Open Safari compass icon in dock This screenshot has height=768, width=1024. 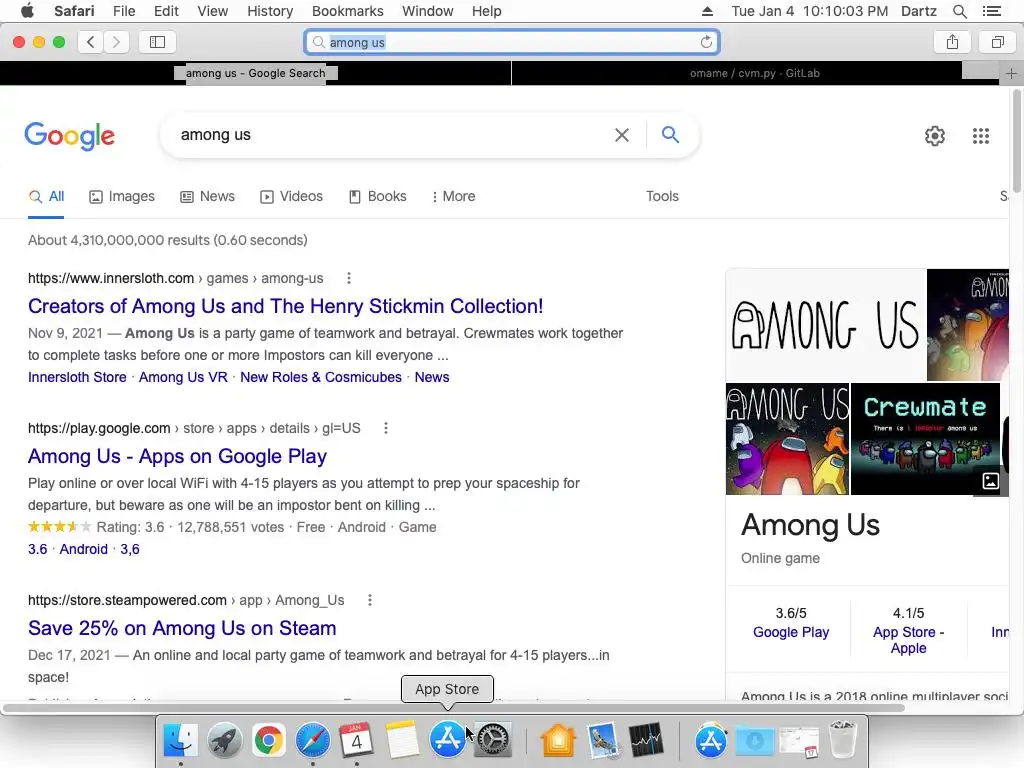313,740
